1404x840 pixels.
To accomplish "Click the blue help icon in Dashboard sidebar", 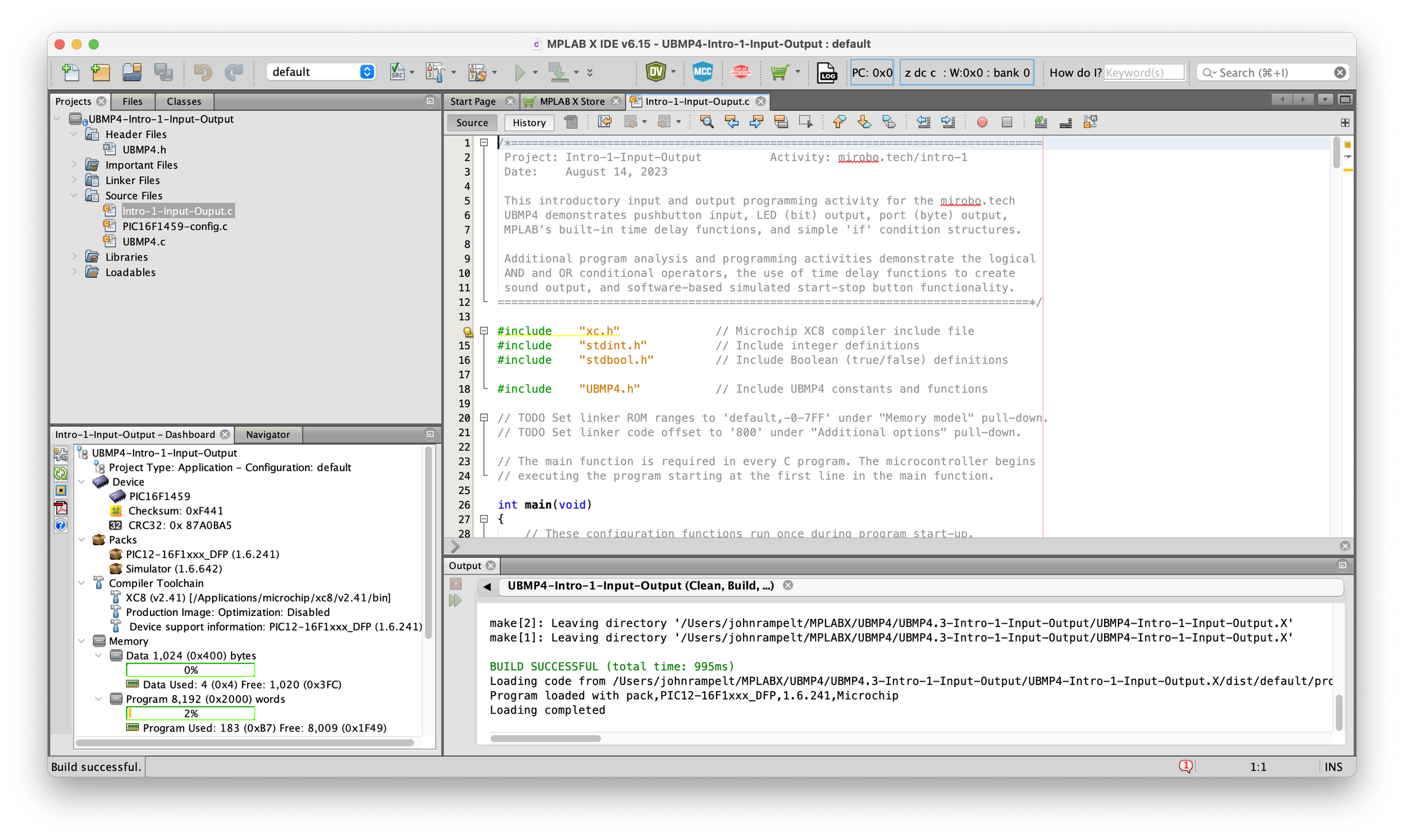I will point(61,524).
